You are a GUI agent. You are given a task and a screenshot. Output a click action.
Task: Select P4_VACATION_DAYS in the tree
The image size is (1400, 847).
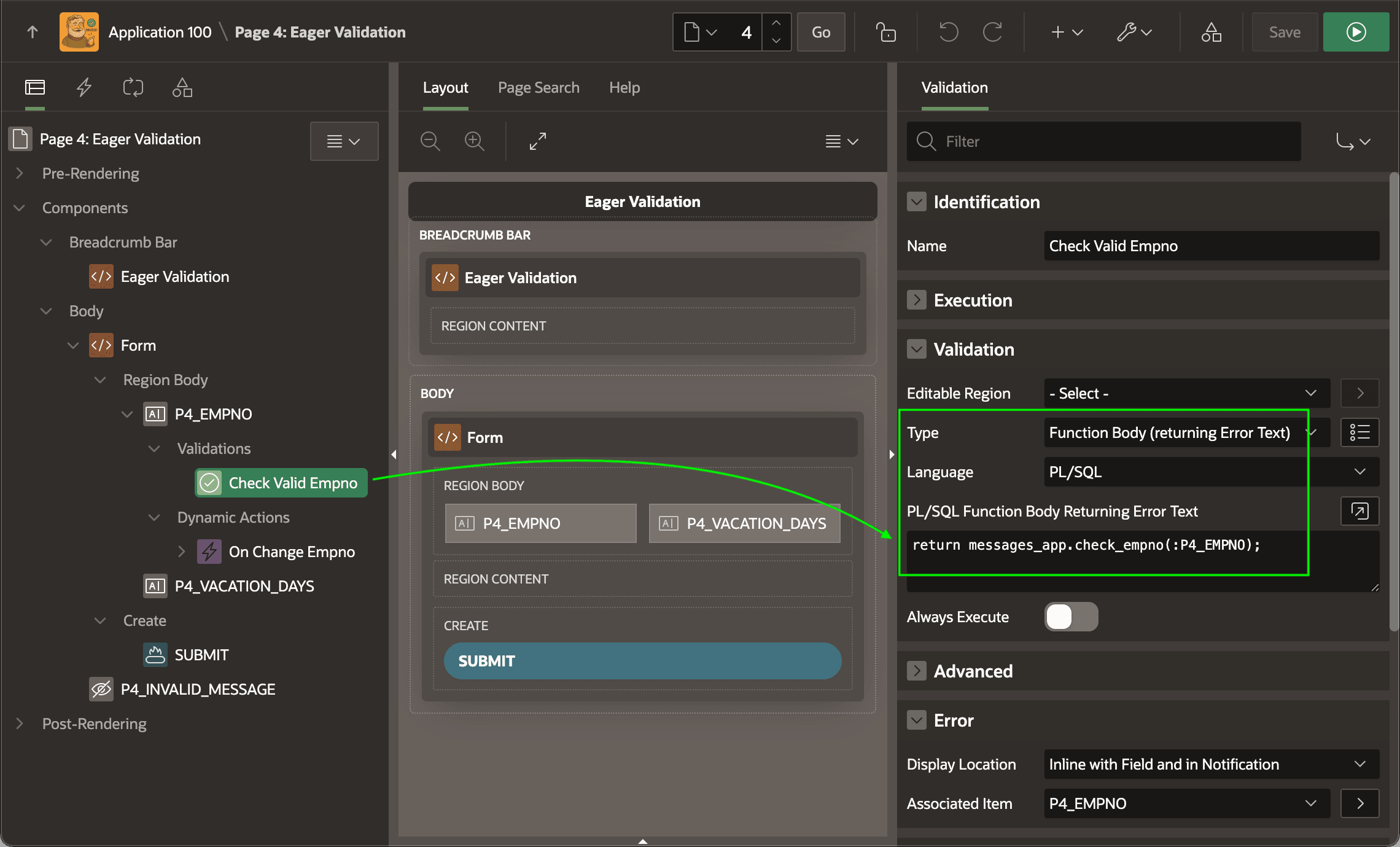pyautogui.click(x=244, y=586)
